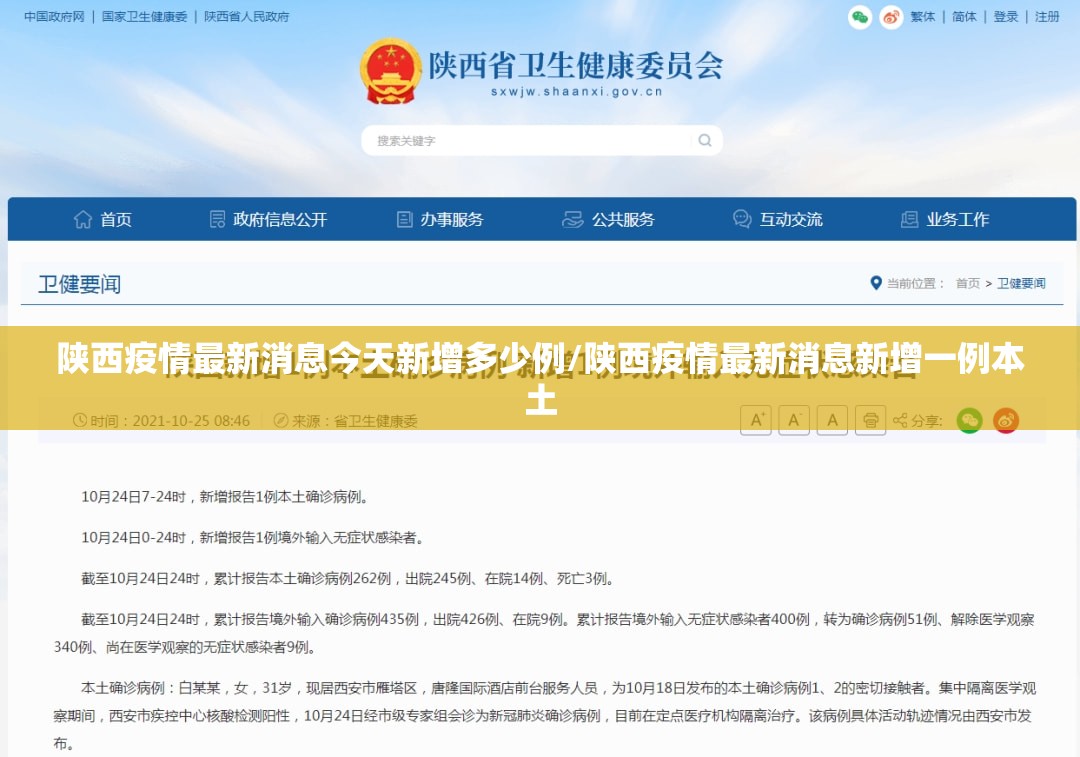The image size is (1080, 757).
Task: Click paragraph about 境外输入无症状感染者
Action: (x=253, y=537)
